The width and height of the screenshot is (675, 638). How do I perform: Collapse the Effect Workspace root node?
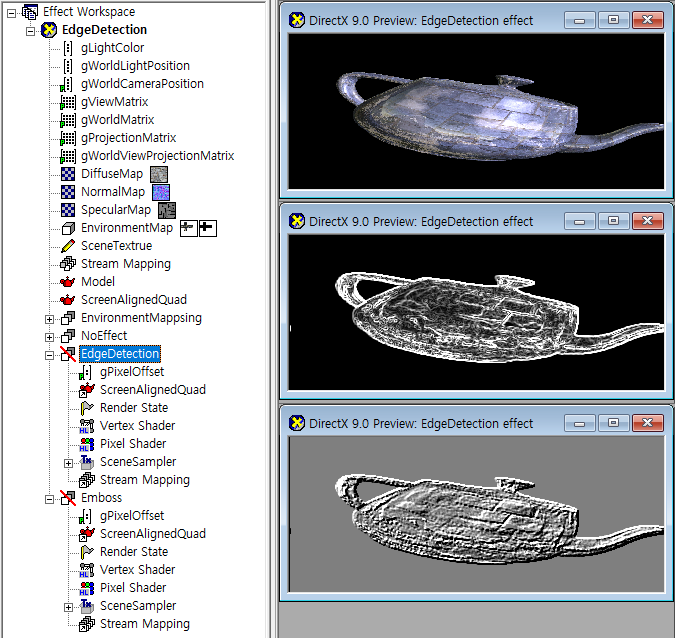(x=12, y=13)
